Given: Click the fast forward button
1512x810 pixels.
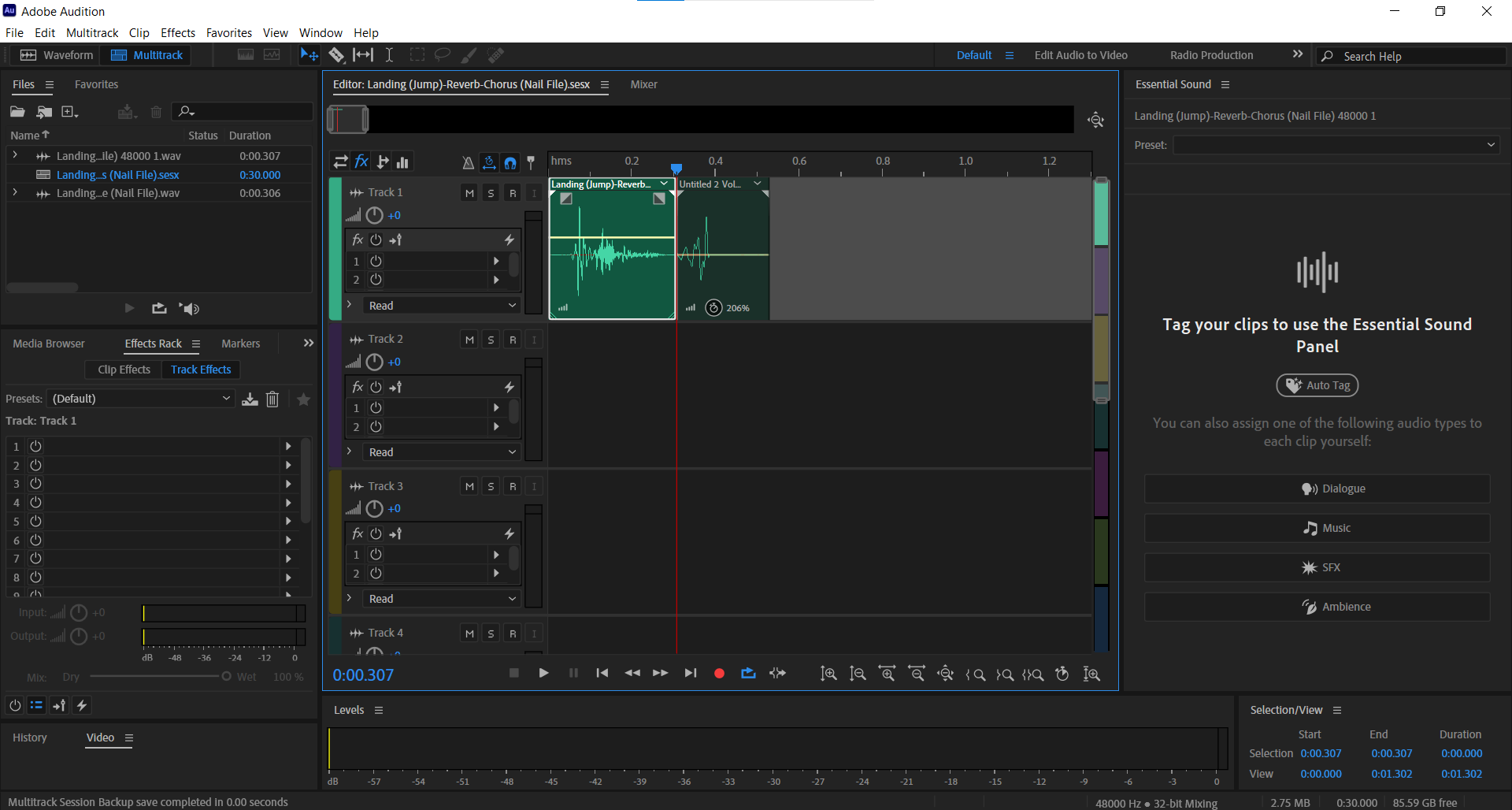Looking at the screenshot, I should [661, 673].
